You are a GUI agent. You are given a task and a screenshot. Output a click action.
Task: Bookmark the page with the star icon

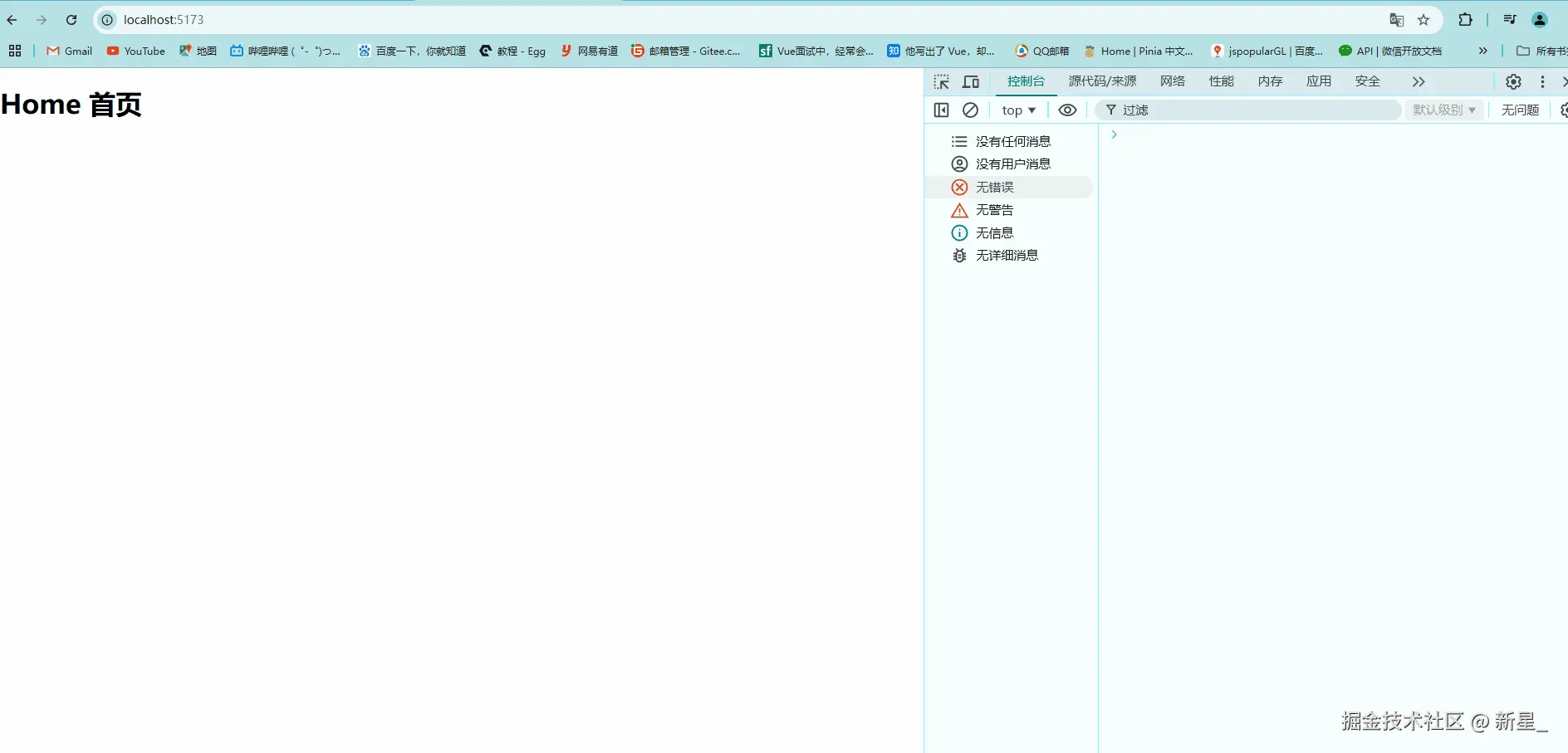(1423, 19)
